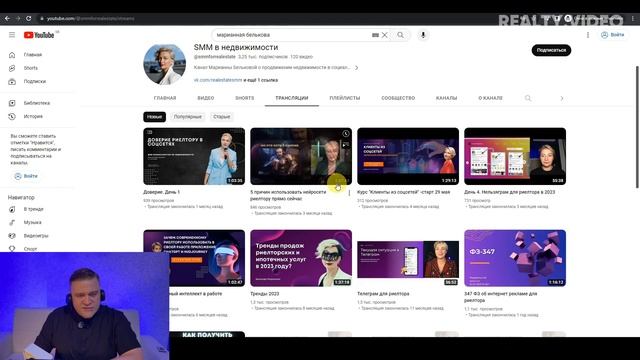Click title '347 ФЗ об интернет рекламе'
The image size is (640, 360).
point(501,297)
